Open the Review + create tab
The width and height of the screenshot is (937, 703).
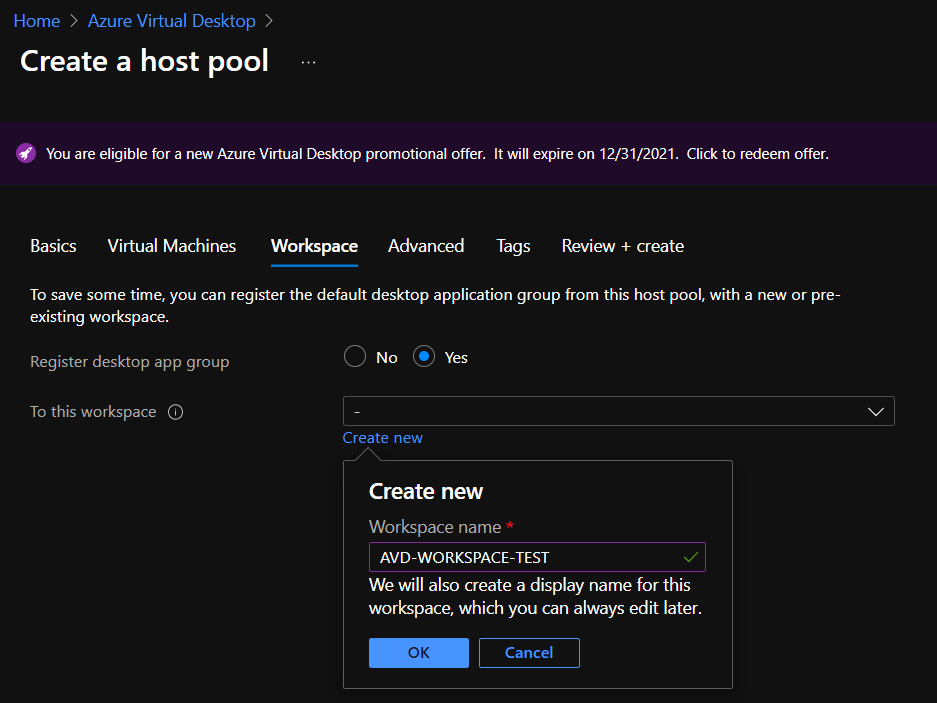point(623,246)
